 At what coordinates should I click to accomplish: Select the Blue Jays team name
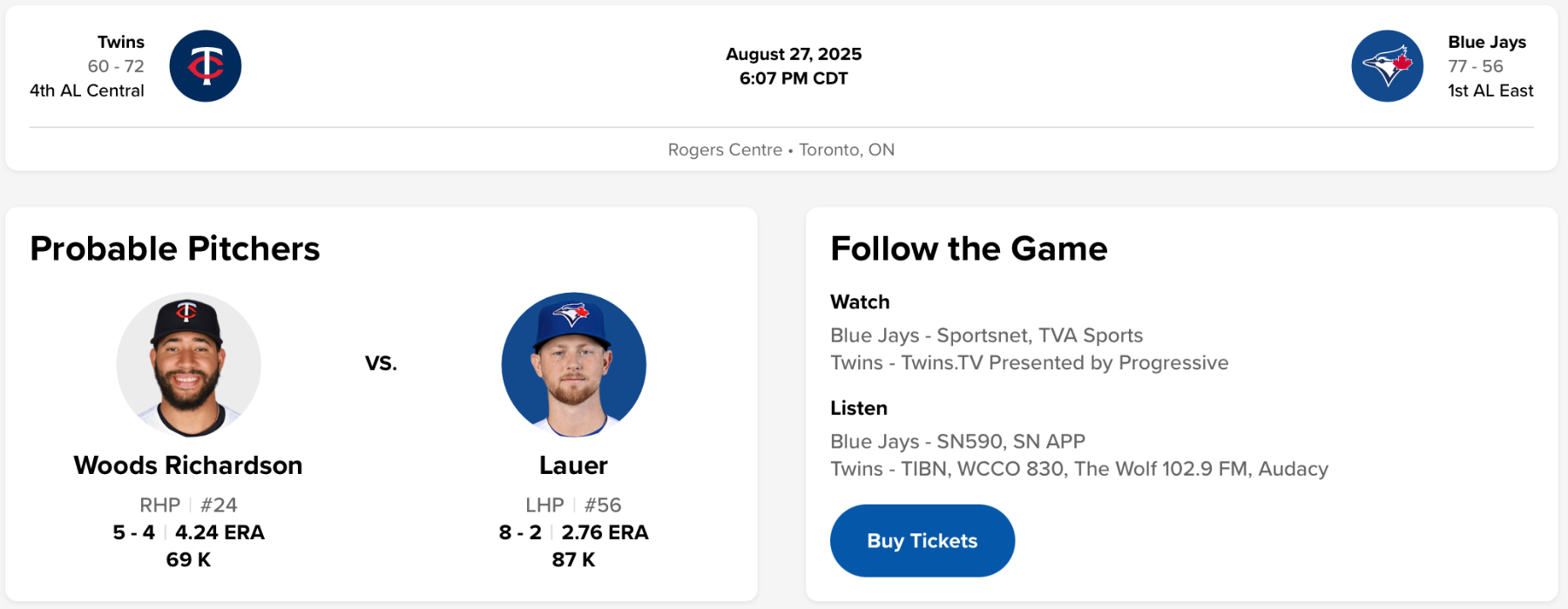1486,42
